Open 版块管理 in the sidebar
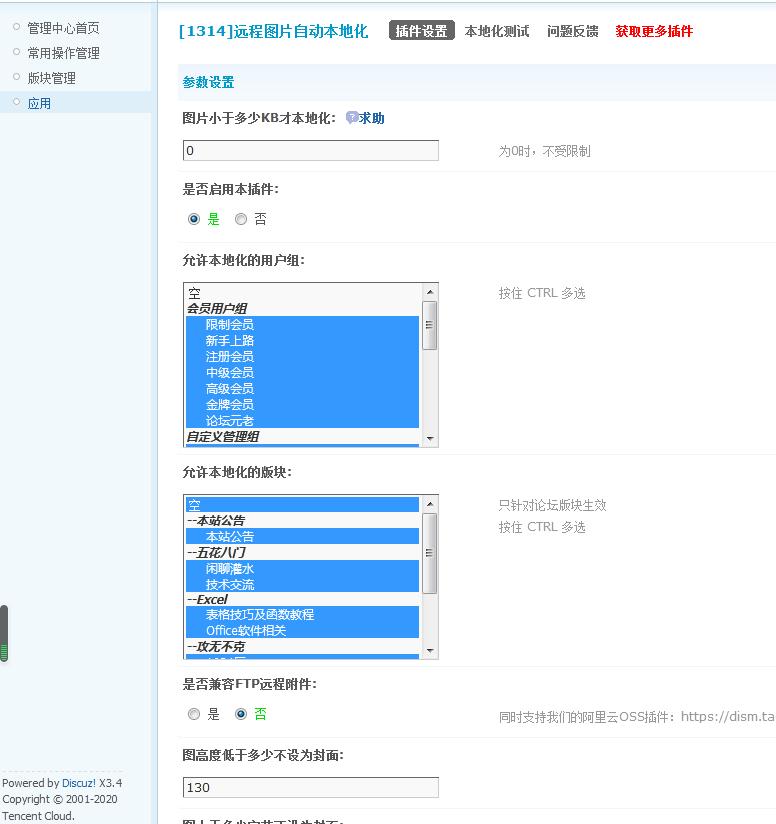The image size is (776, 824). click(x=51, y=78)
